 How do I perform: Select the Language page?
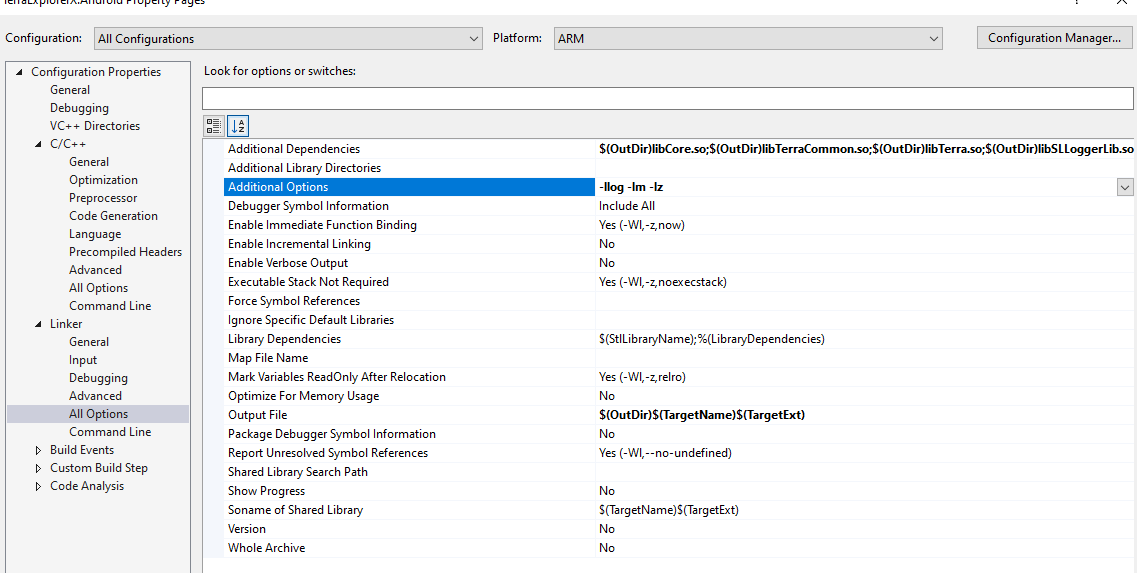[x=95, y=234]
